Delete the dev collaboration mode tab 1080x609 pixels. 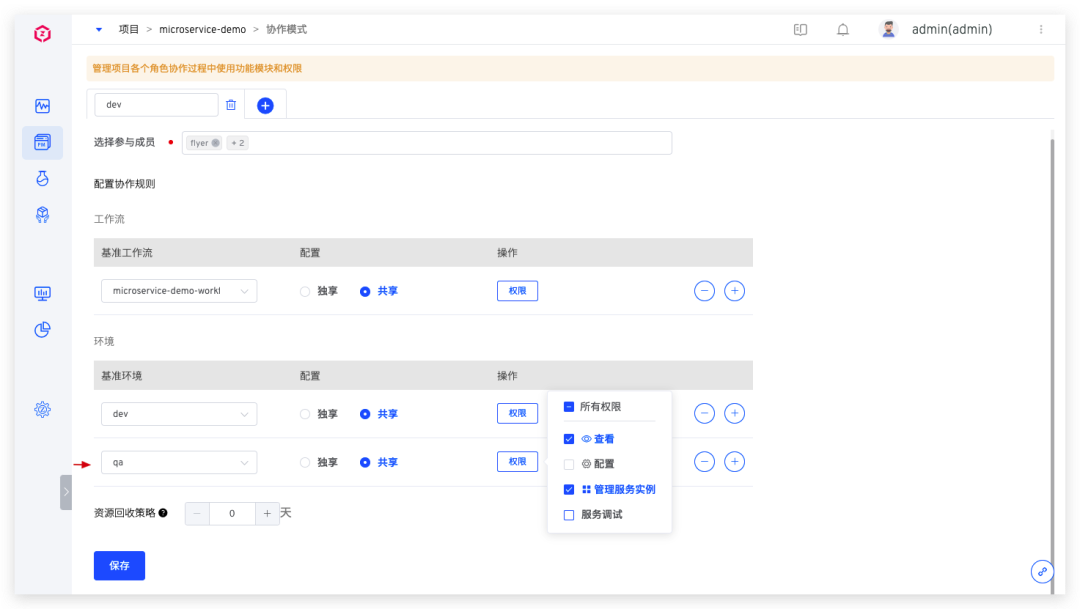(231, 105)
